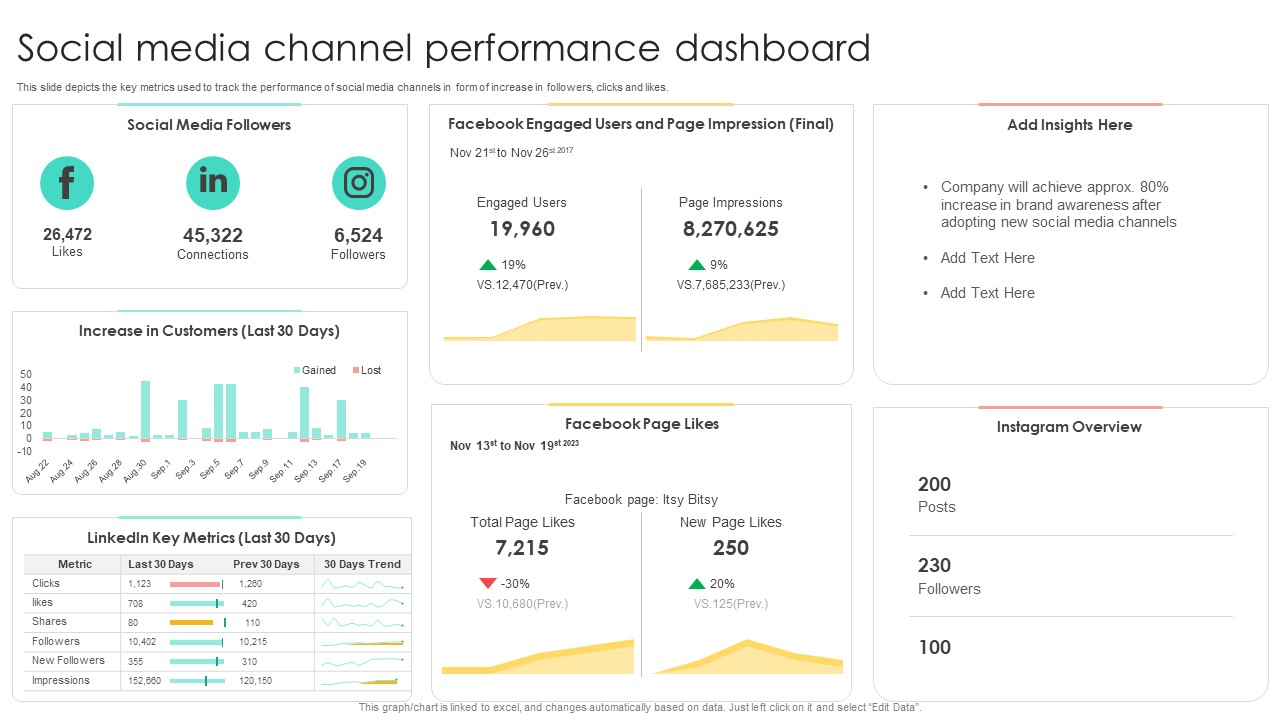
Task: Click the Followers row trend sparkline
Action: coord(363,642)
